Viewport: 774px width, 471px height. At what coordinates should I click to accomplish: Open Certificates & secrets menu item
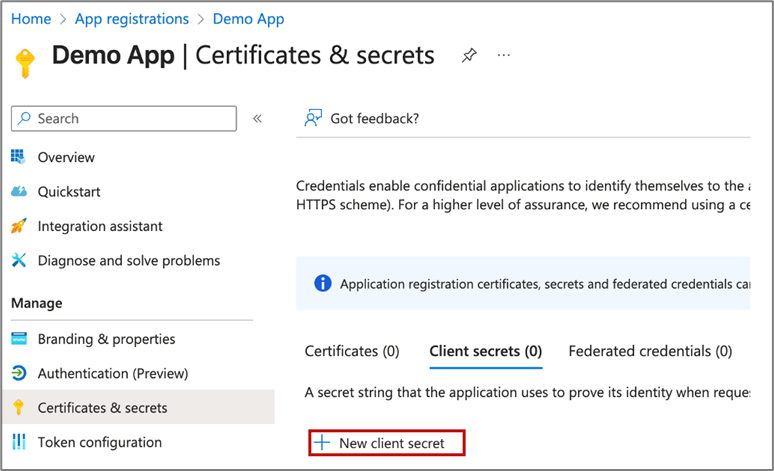point(102,408)
